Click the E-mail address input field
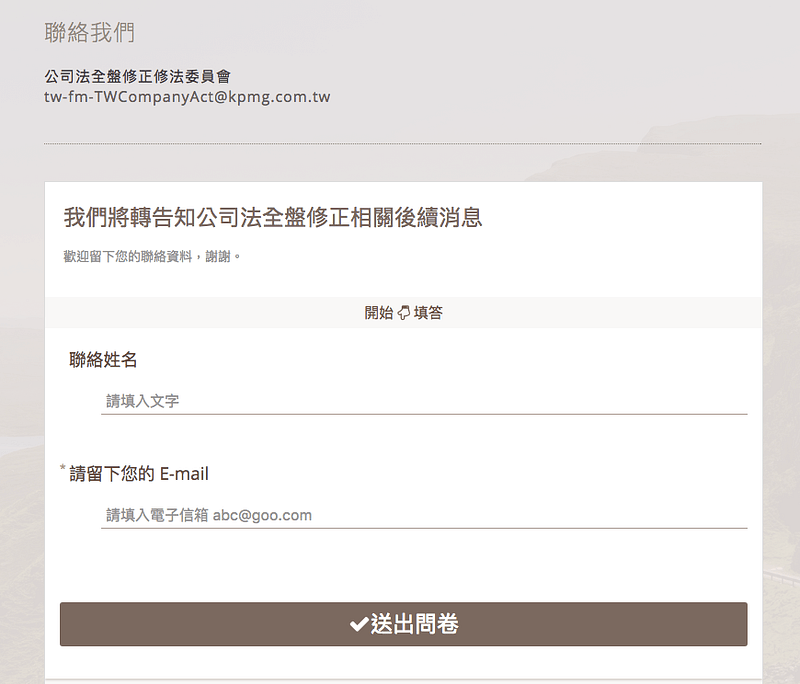The height and width of the screenshot is (684, 800). click(424, 515)
